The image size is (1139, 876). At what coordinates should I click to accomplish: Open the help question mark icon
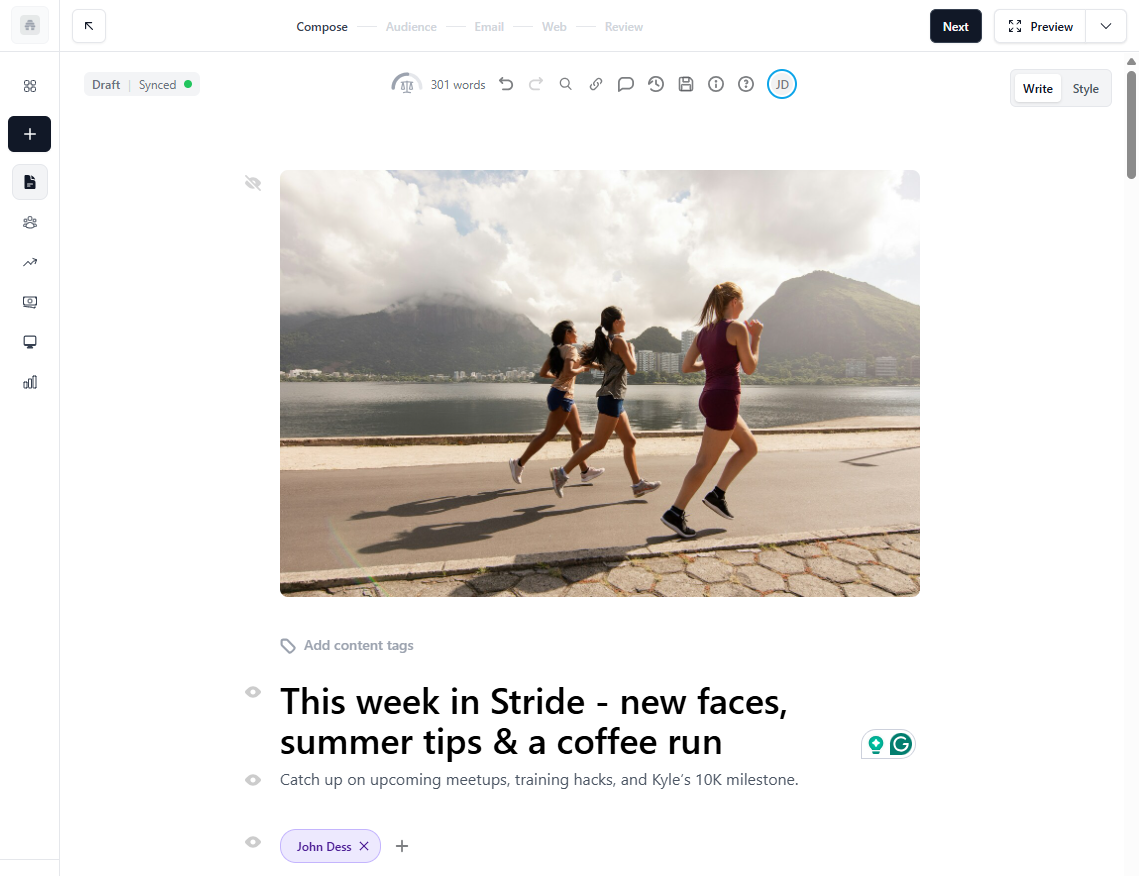[x=746, y=84]
